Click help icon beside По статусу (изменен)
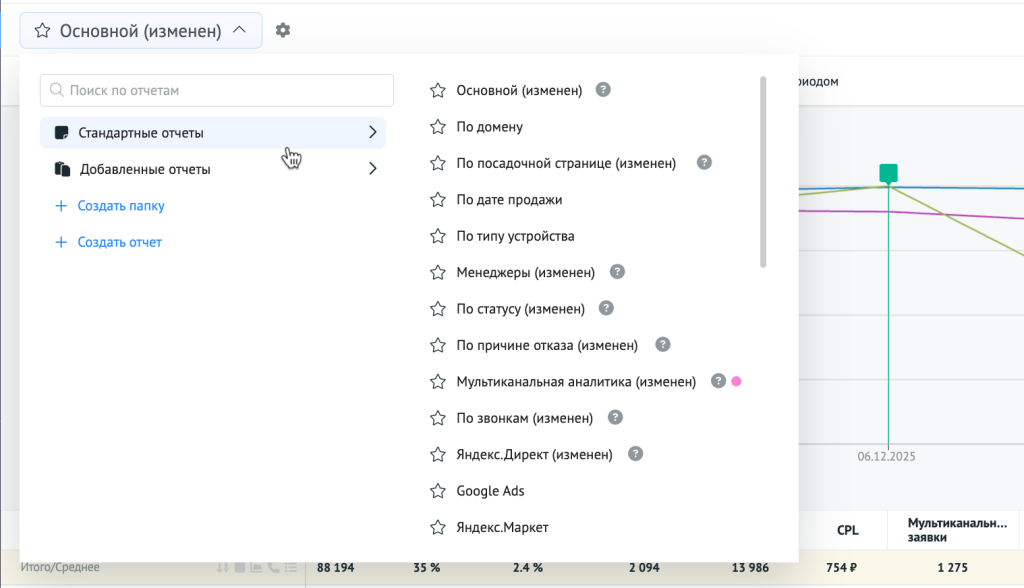The height and width of the screenshot is (588, 1024). click(606, 308)
